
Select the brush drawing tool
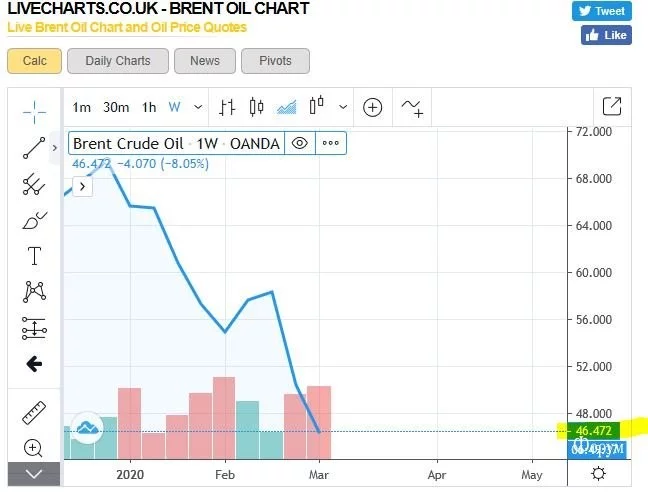[34, 220]
